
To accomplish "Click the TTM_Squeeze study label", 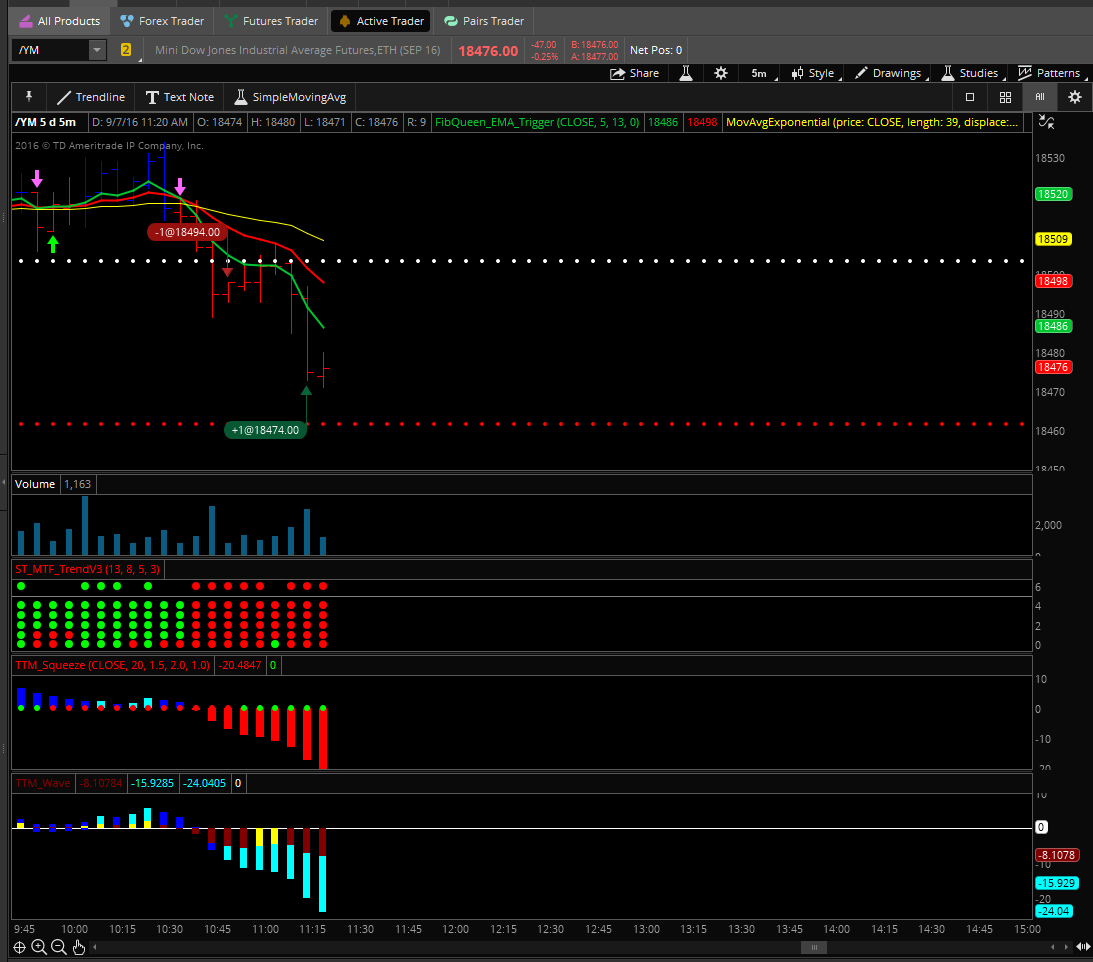I will [112, 665].
